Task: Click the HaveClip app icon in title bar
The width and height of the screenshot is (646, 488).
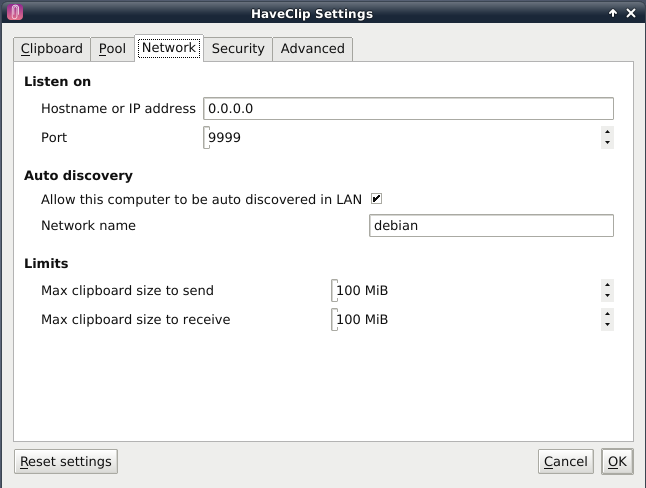Action: click(x=14, y=14)
